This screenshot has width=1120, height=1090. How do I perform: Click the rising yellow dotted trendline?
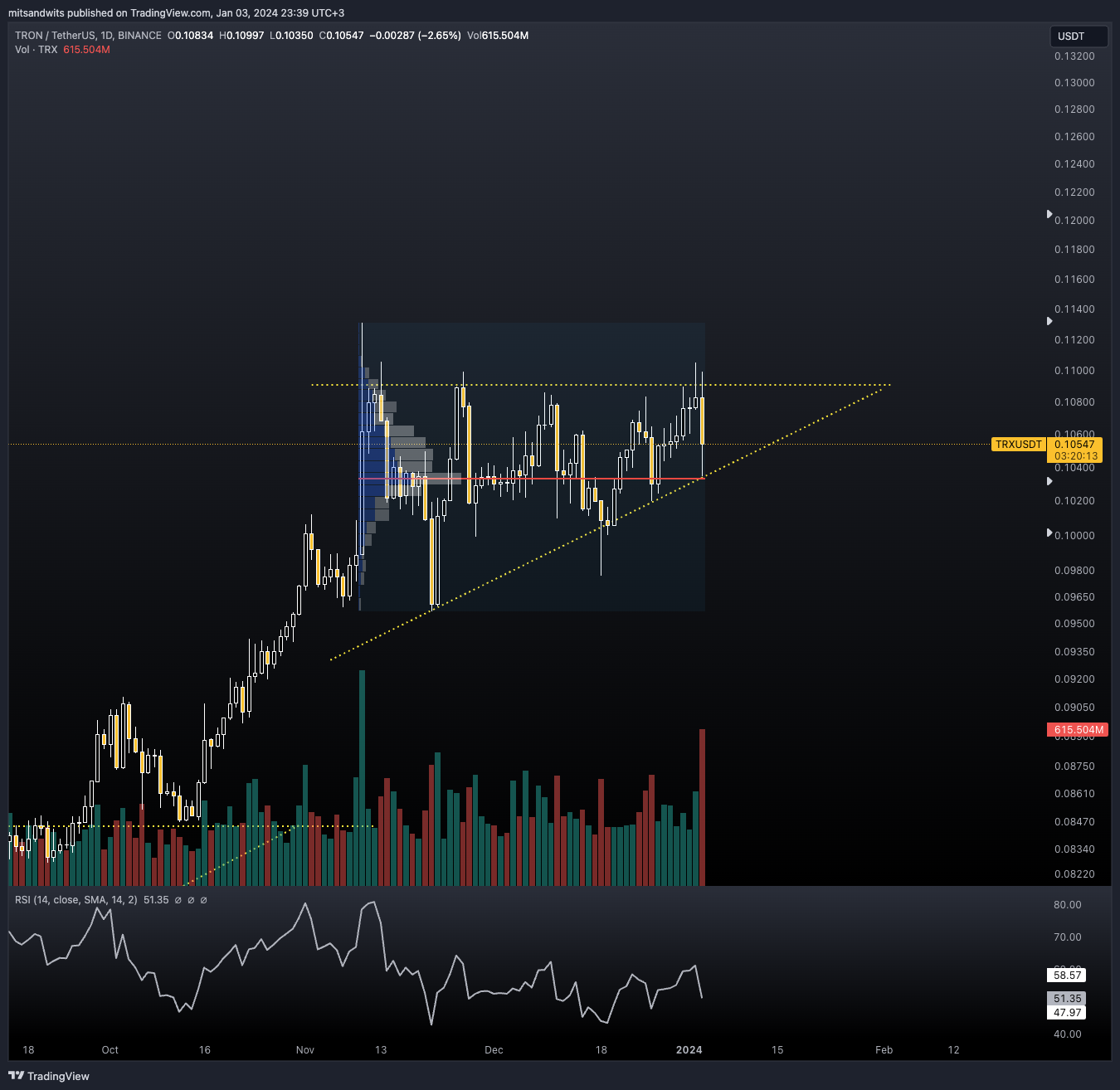pyautogui.click(x=606, y=523)
